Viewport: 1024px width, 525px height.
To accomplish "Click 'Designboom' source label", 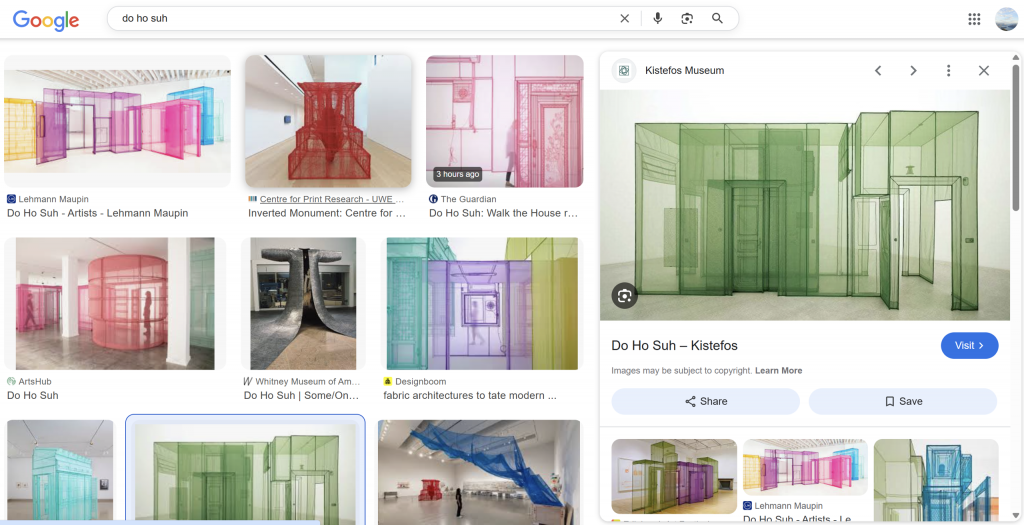I will [421, 381].
